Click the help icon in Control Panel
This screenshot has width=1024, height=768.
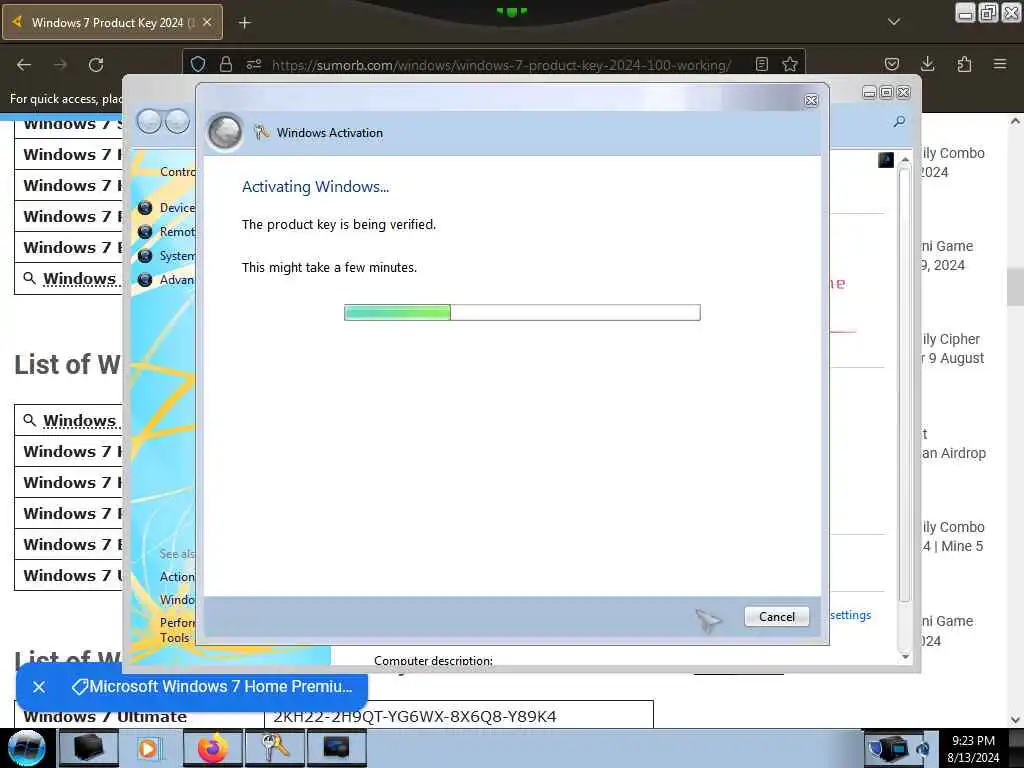click(886, 160)
